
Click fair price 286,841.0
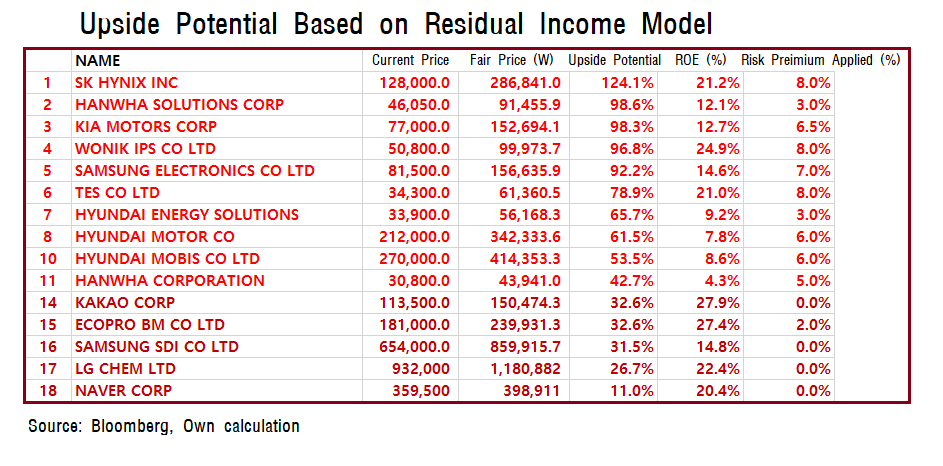[x=526, y=83]
